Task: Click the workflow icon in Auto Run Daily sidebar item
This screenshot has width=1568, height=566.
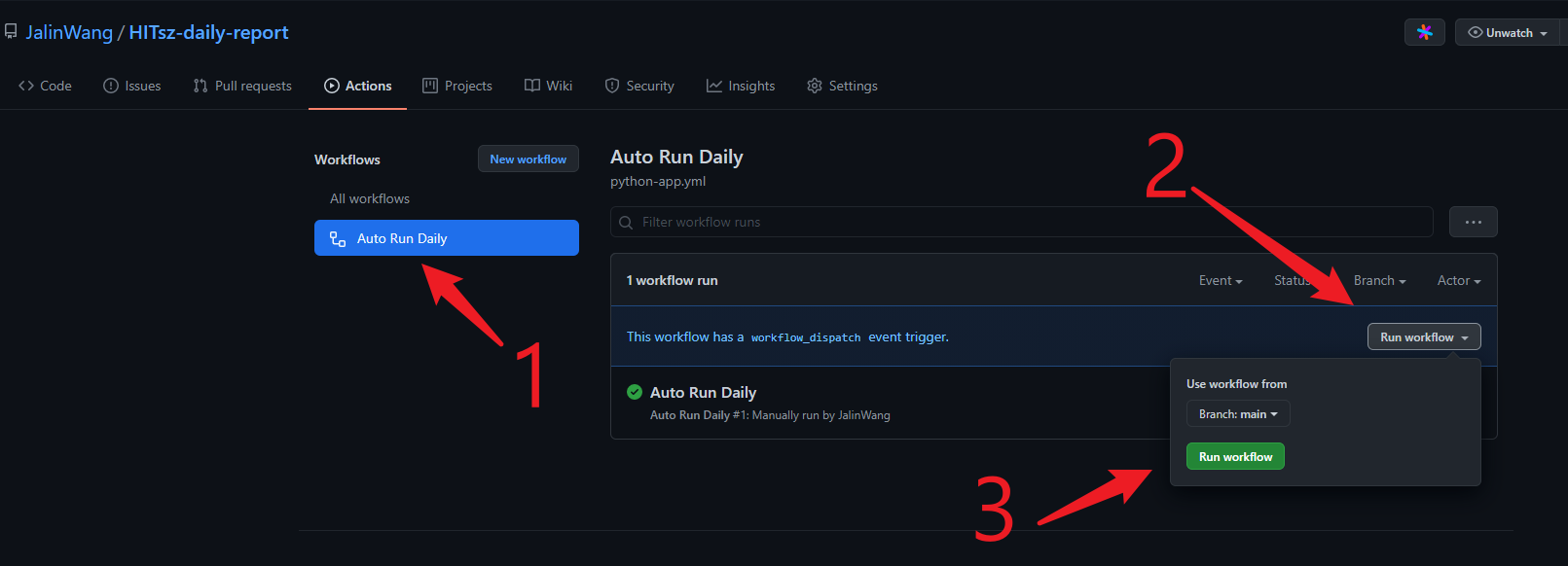Action: (x=338, y=238)
